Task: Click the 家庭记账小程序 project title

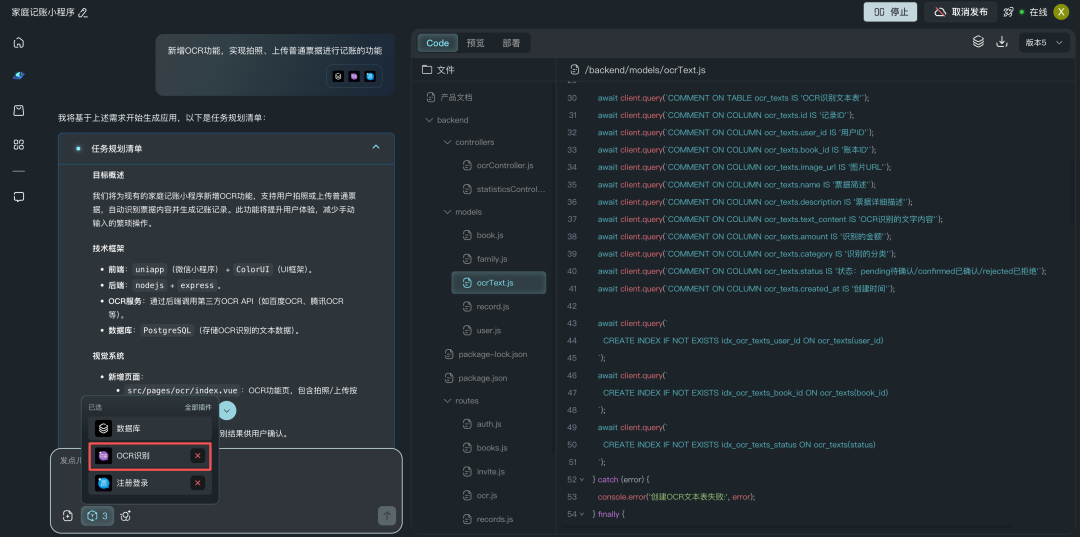Action: 43,12
